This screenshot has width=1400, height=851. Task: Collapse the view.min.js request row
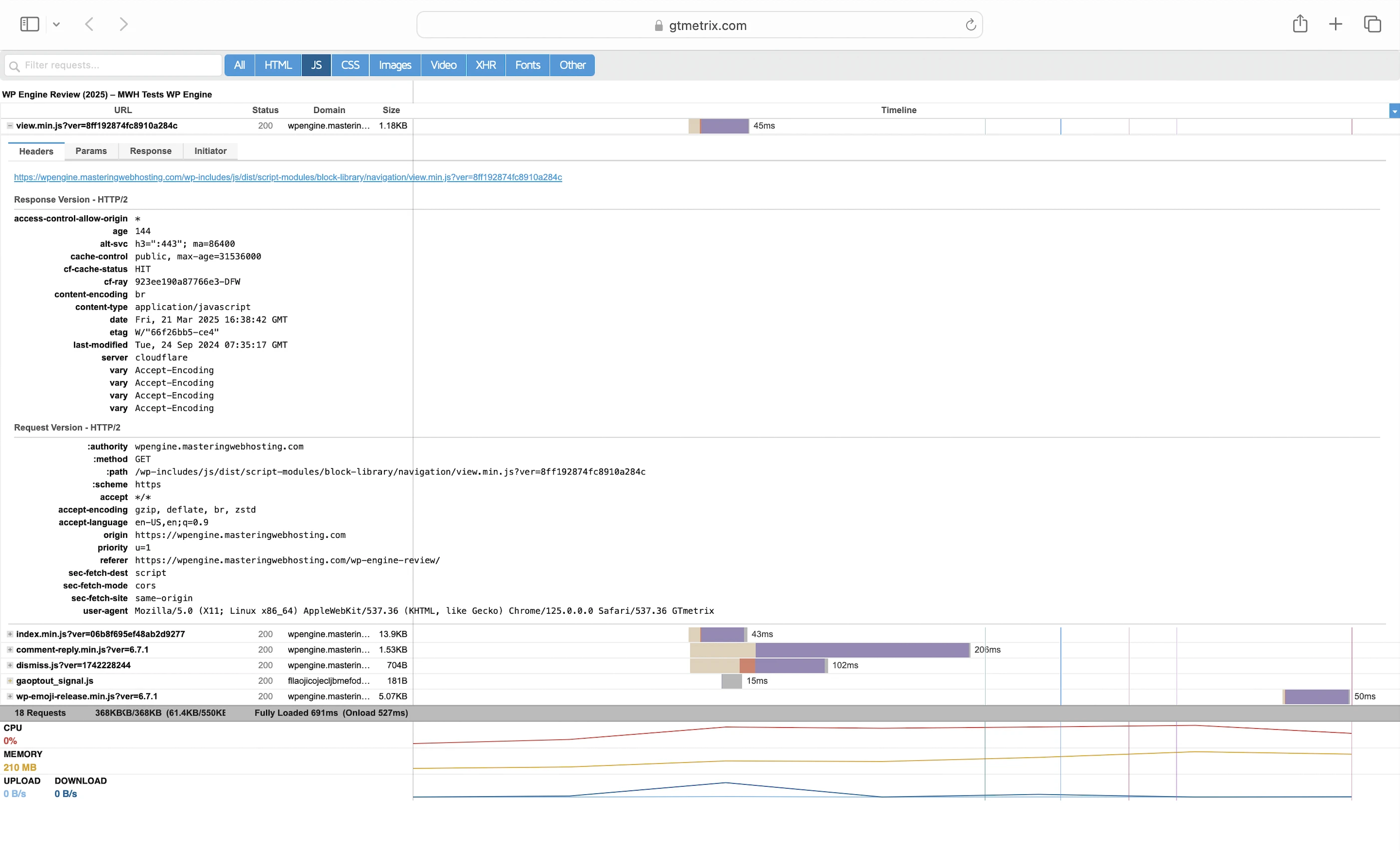pyautogui.click(x=10, y=126)
